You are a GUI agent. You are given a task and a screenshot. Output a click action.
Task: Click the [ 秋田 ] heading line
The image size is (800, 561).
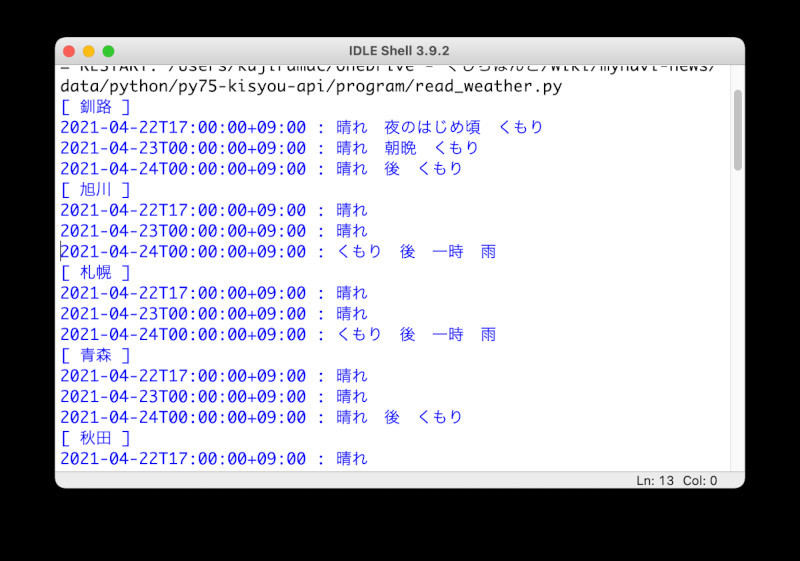(95, 438)
